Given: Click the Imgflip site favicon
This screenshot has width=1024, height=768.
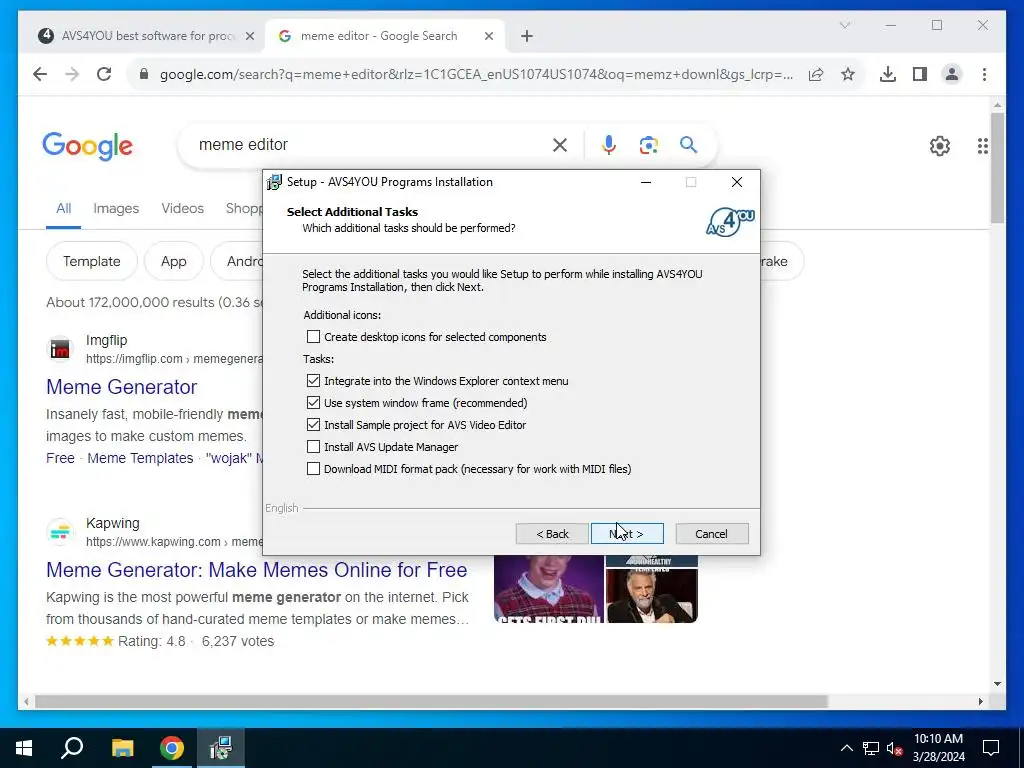Looking at the screenshot, I should click(x=60, y=349).
